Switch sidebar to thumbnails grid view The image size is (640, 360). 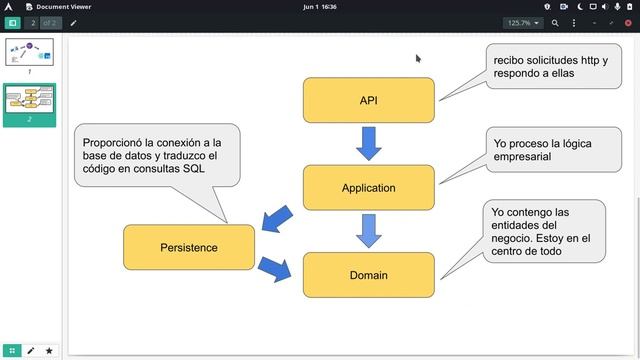[x=12, y=351]
